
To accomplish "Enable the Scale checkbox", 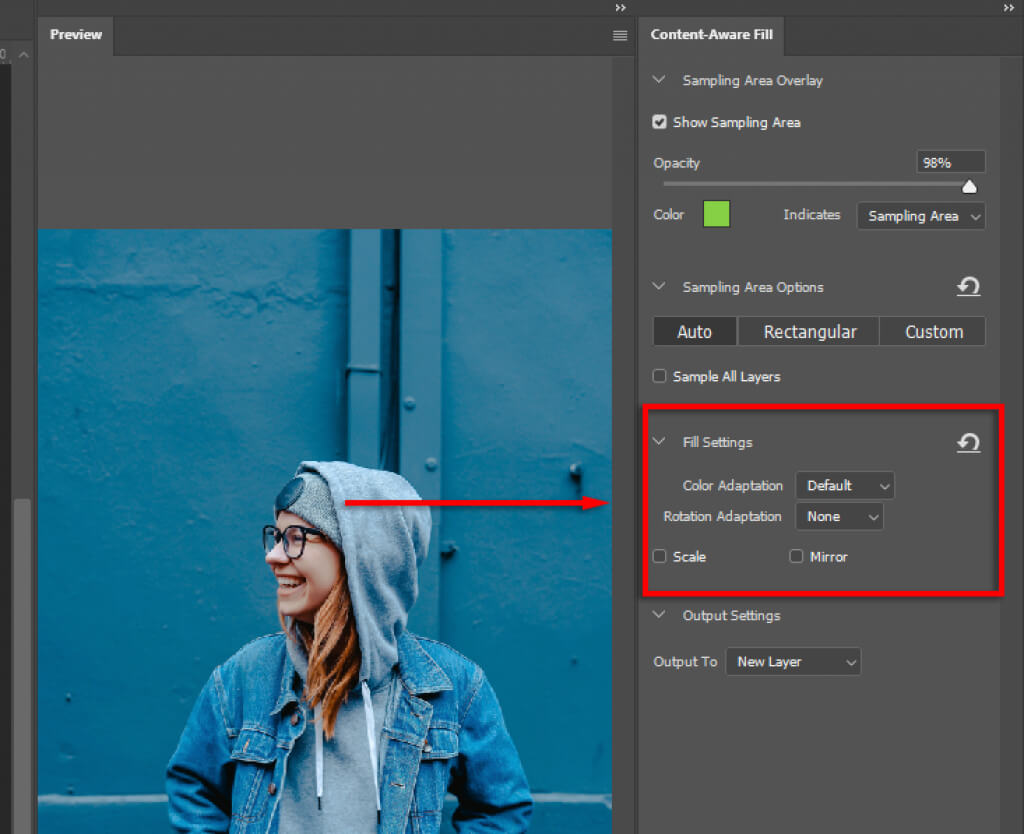I will point(660,557).
